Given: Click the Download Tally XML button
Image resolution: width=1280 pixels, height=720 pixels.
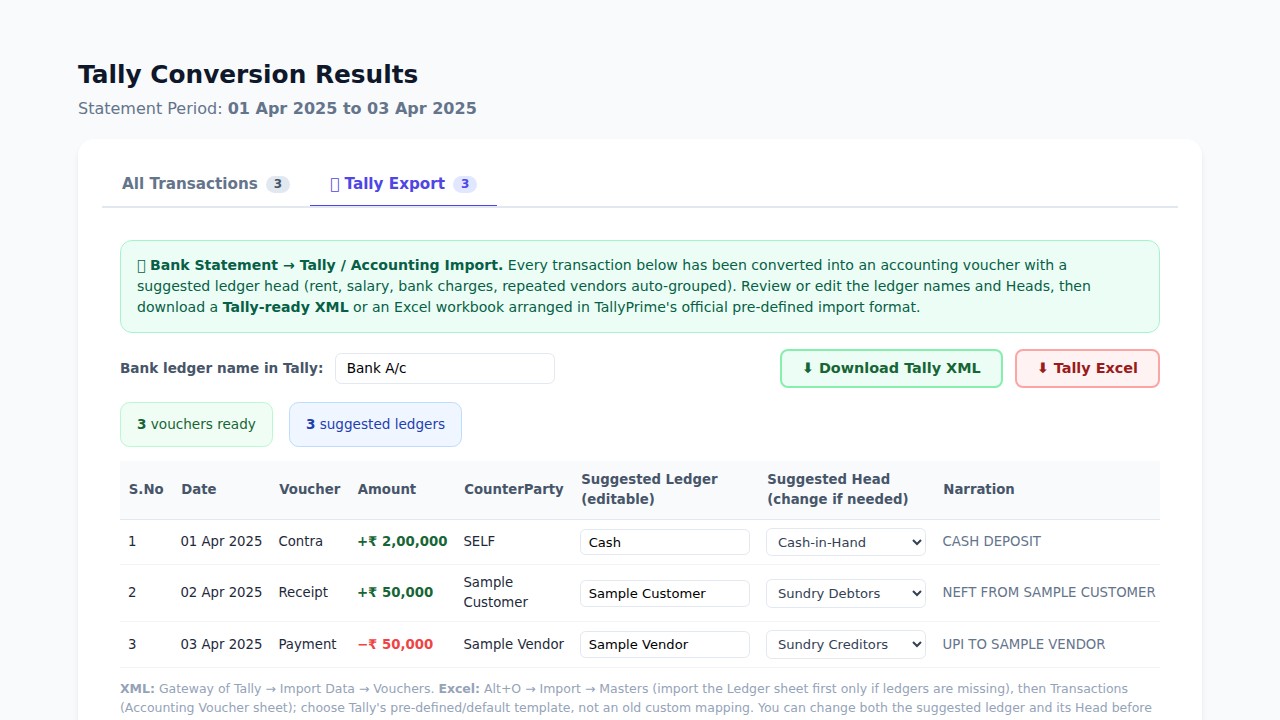Looking at the screenshot, I should pos(891,368).
